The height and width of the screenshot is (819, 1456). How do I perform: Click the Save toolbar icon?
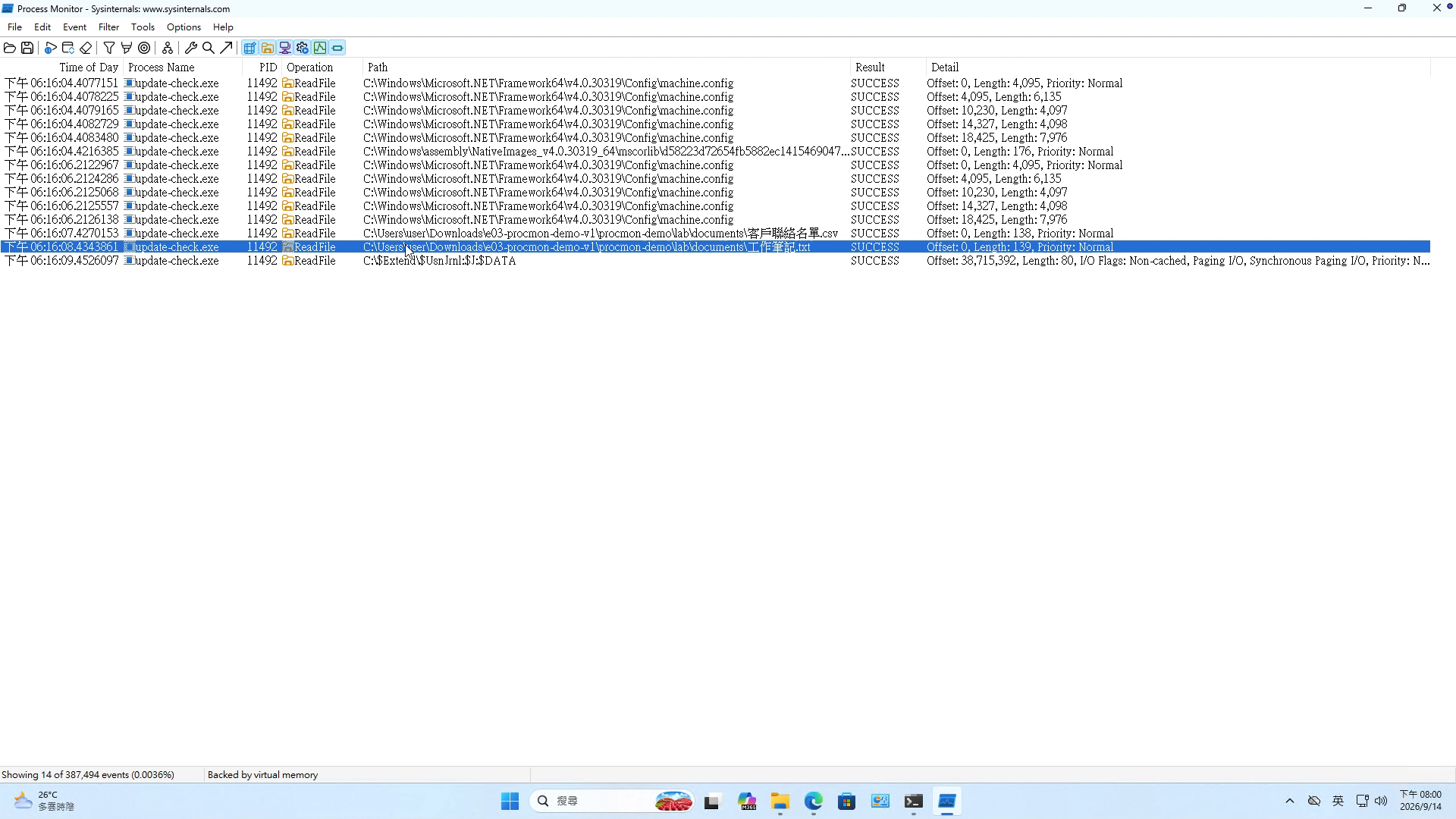click(27, 48)
